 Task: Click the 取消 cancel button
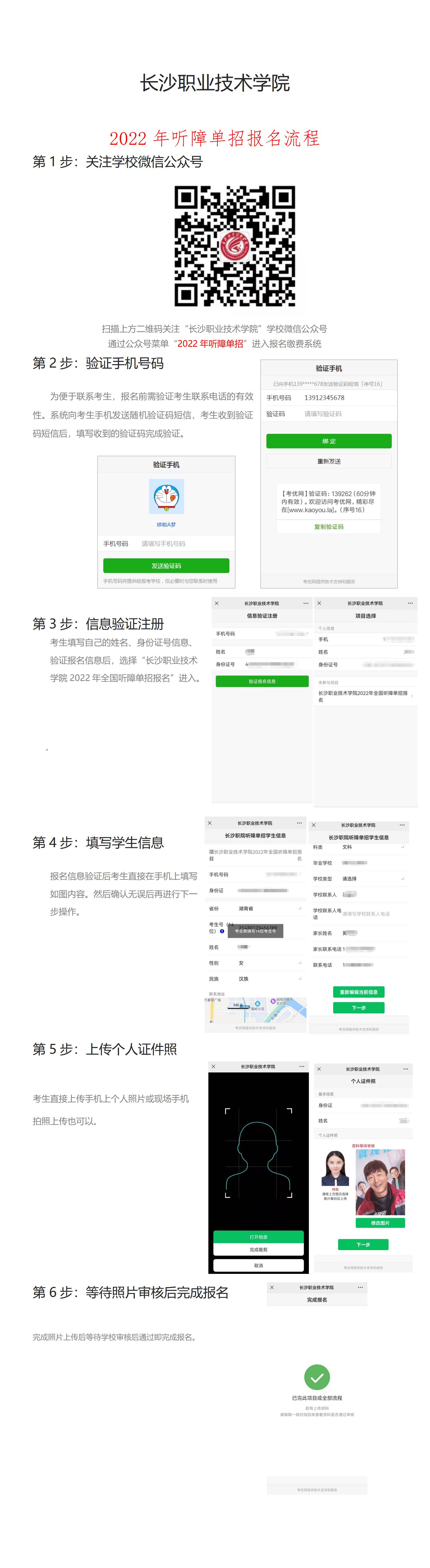click(x=258, y=1265)
